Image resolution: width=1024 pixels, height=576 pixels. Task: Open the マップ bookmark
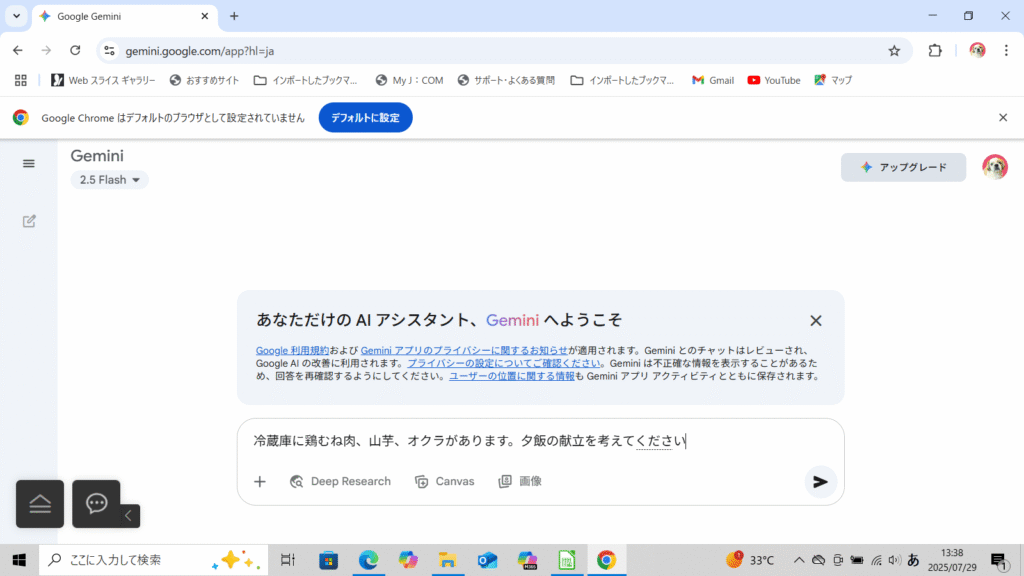tap(833, 80)
